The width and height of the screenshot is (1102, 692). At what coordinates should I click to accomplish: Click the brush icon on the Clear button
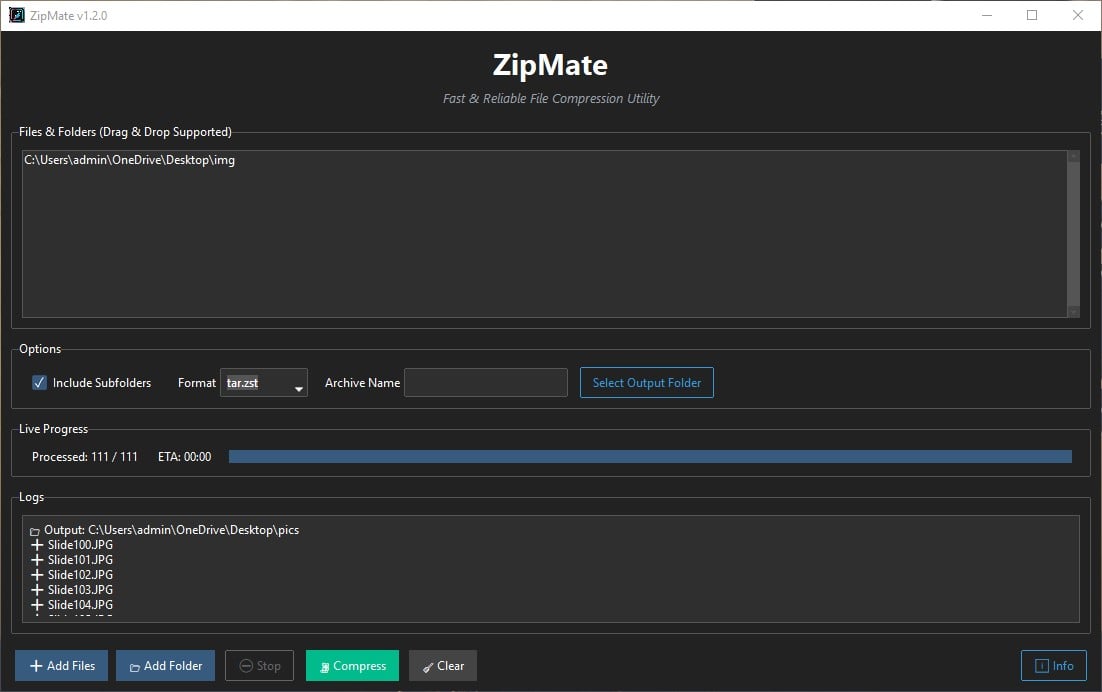pos(427,665)
